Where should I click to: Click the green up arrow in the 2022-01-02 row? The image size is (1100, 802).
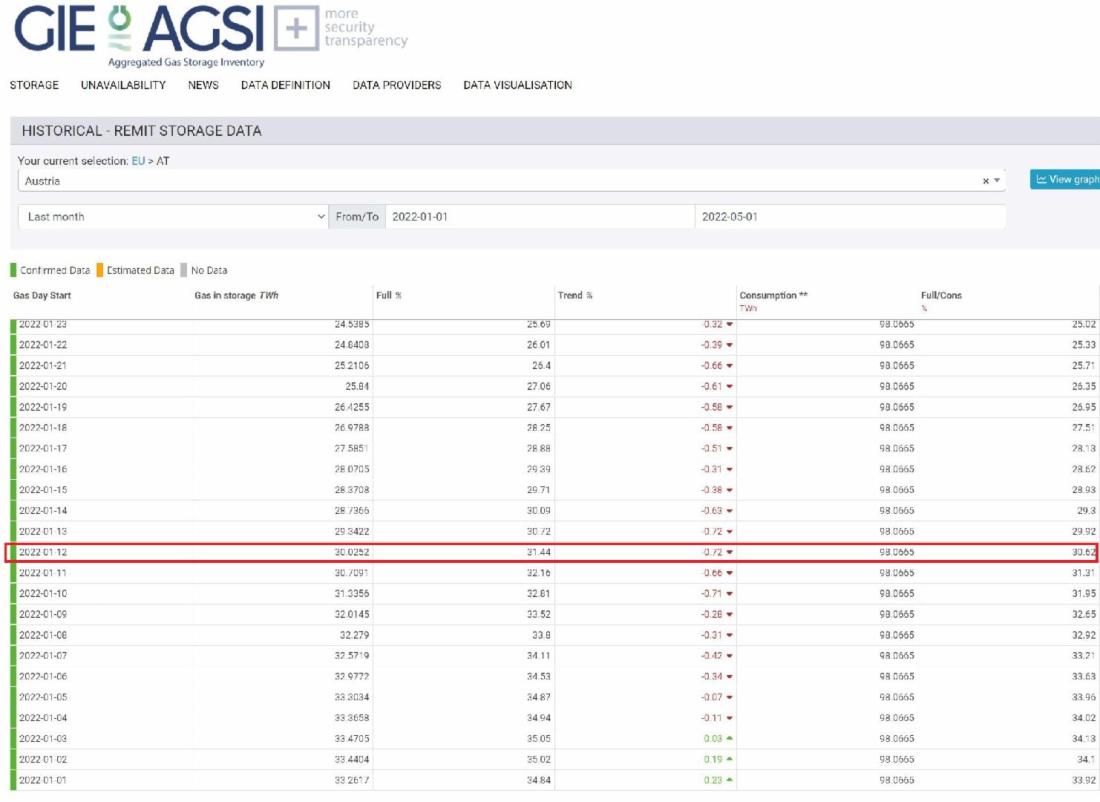coord(730,759)
